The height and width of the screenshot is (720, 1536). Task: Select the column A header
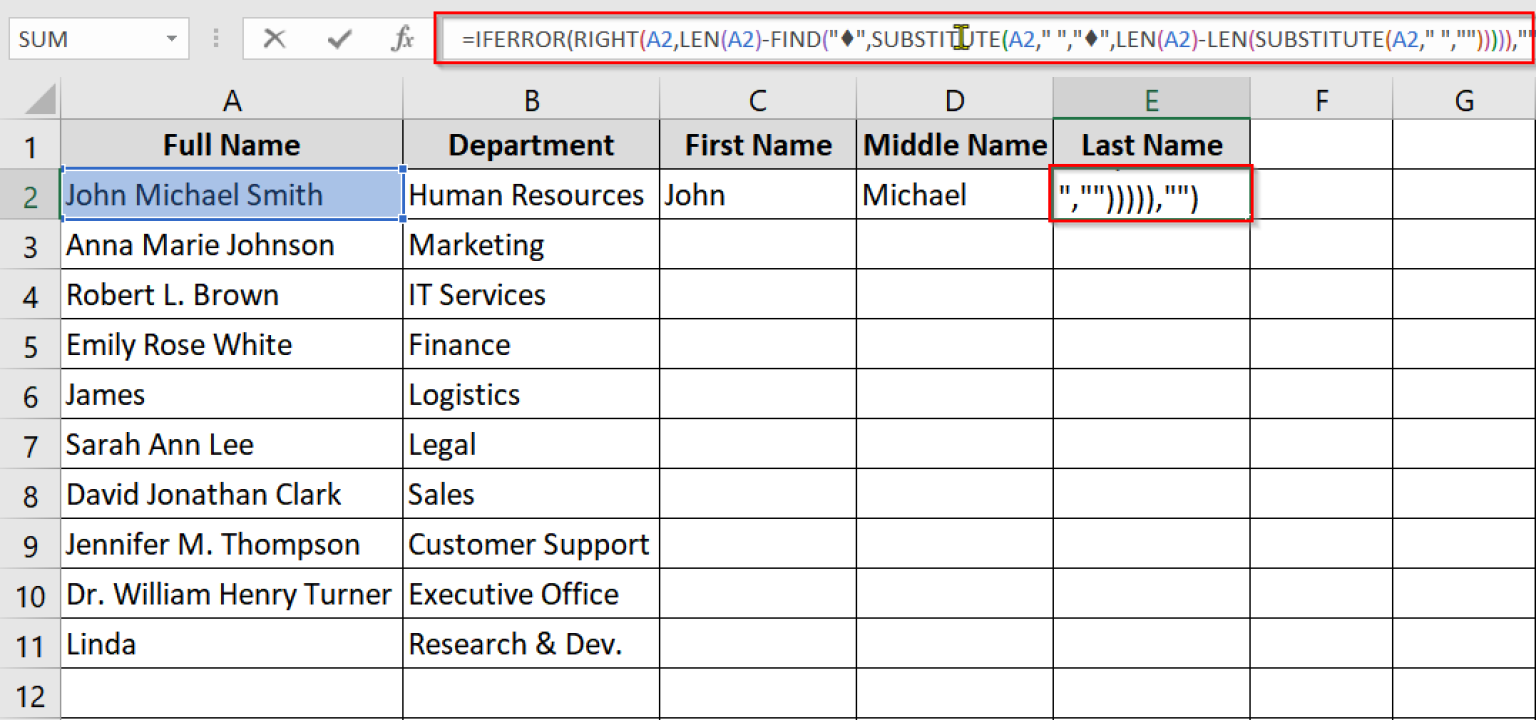[x=232, y=99]
